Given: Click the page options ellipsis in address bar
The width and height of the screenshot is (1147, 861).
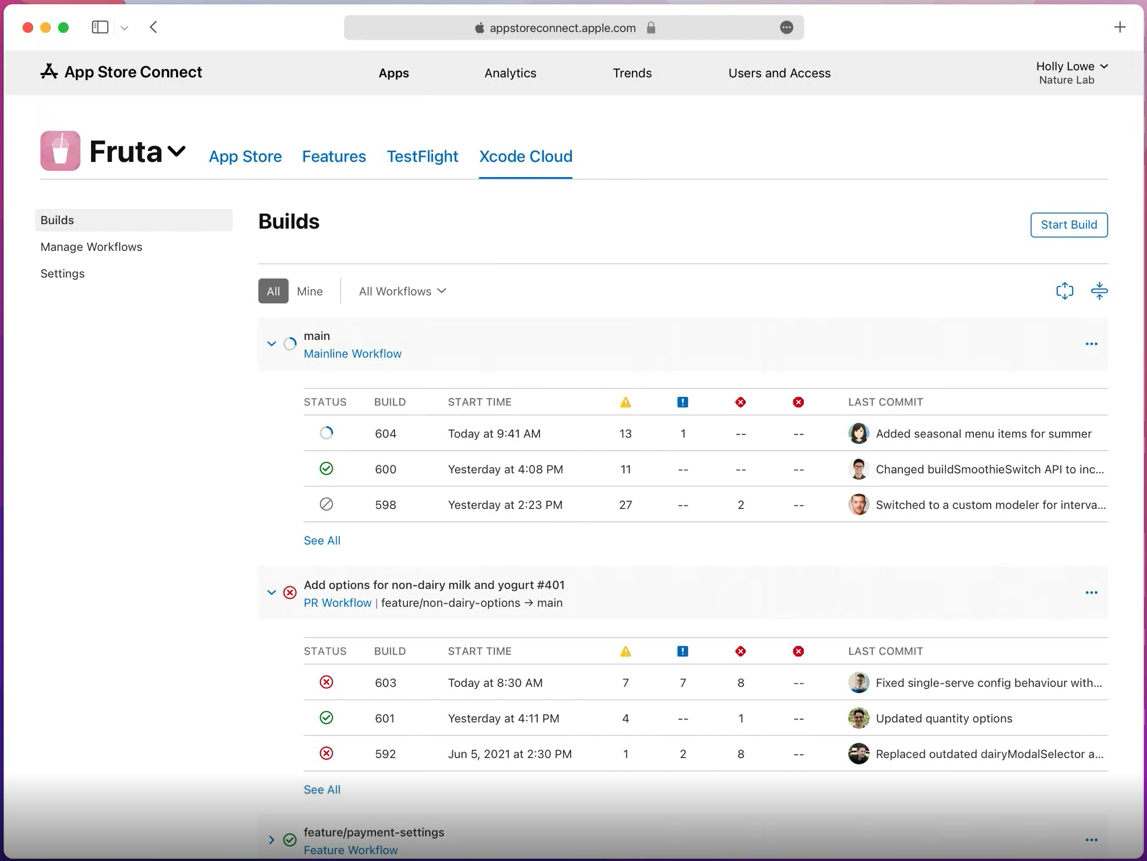Looking at the screenshot, I should click(786, 27).
